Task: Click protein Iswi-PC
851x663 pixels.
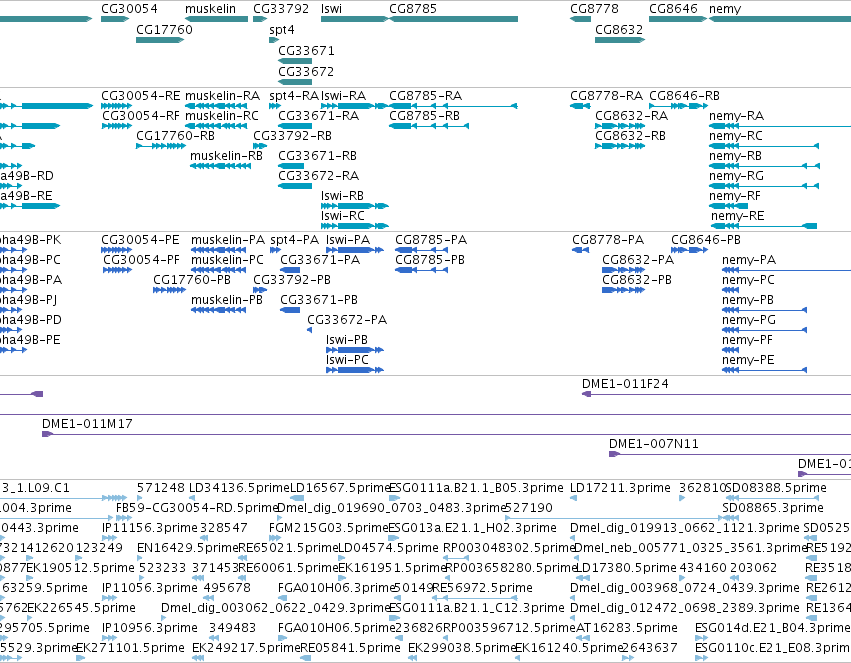Action: coord(347,361)
